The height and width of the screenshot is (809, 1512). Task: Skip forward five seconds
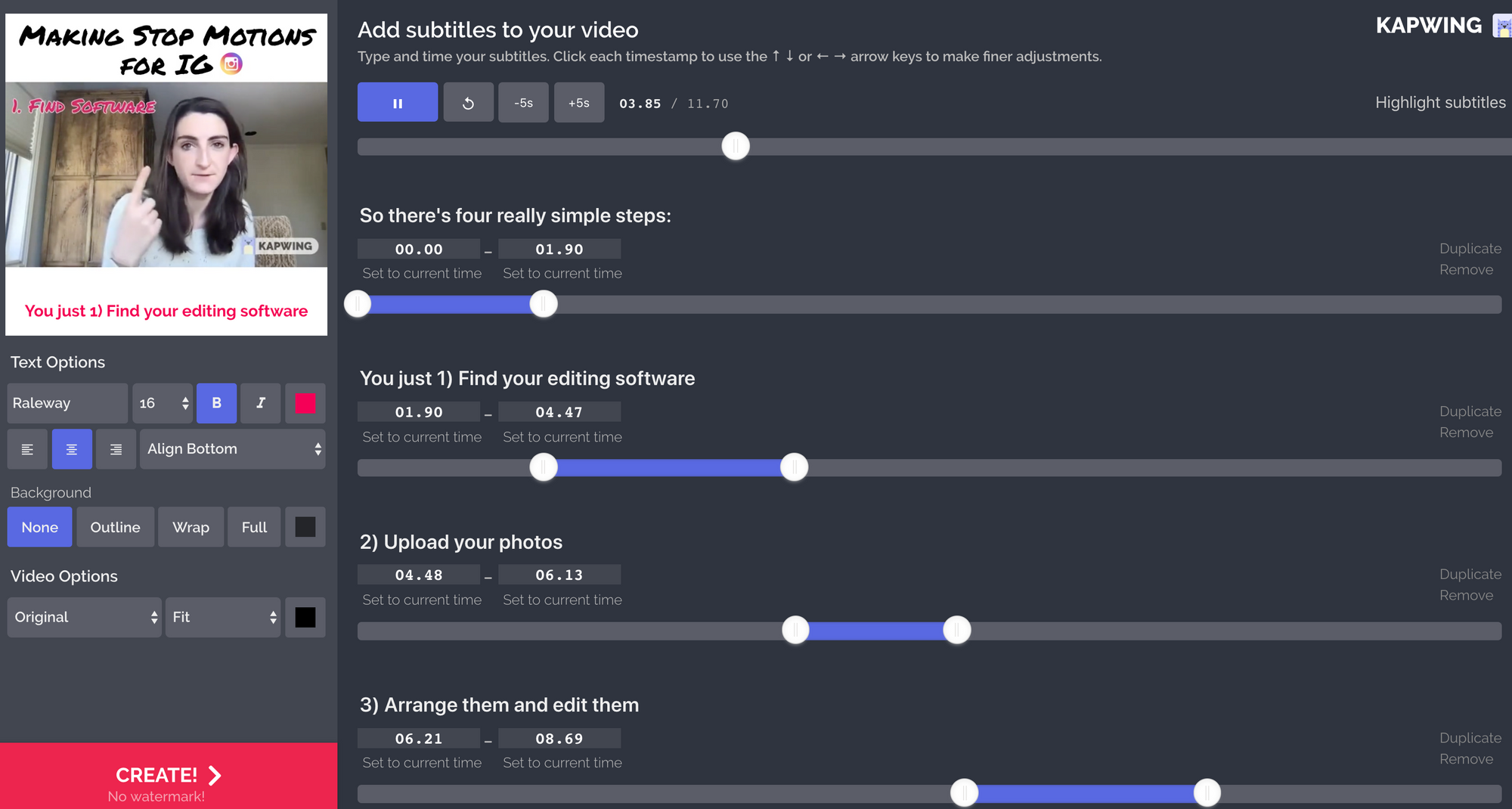pyautogui.click(x=578, y=103)
